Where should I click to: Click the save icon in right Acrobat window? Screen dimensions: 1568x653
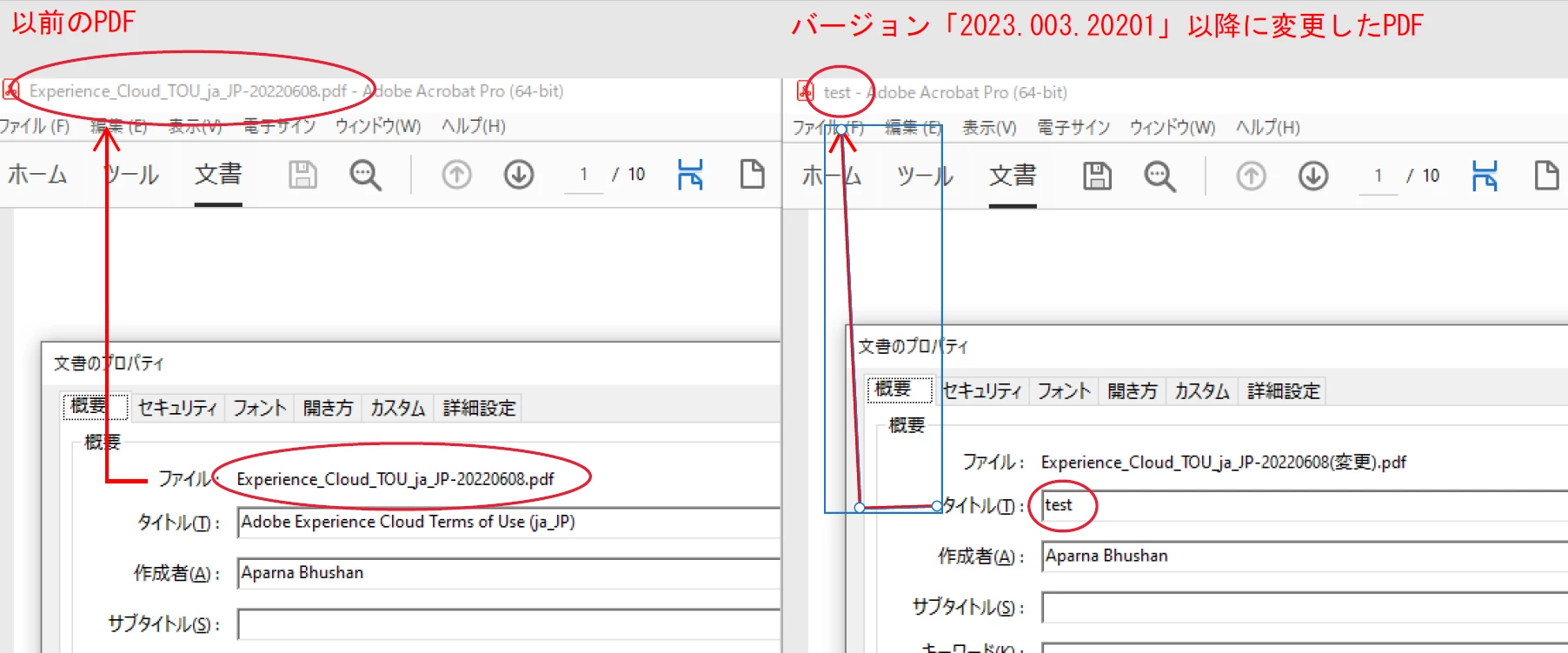(x=1097, y=177)
